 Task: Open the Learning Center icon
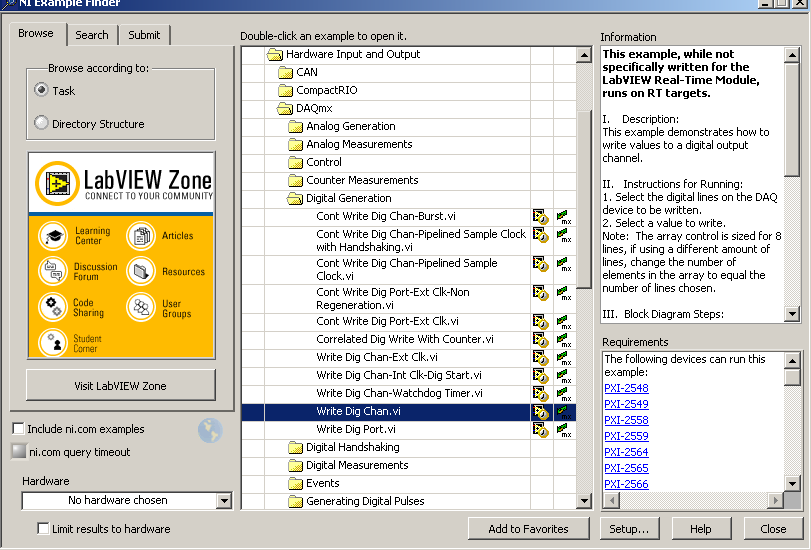point(53,236)
